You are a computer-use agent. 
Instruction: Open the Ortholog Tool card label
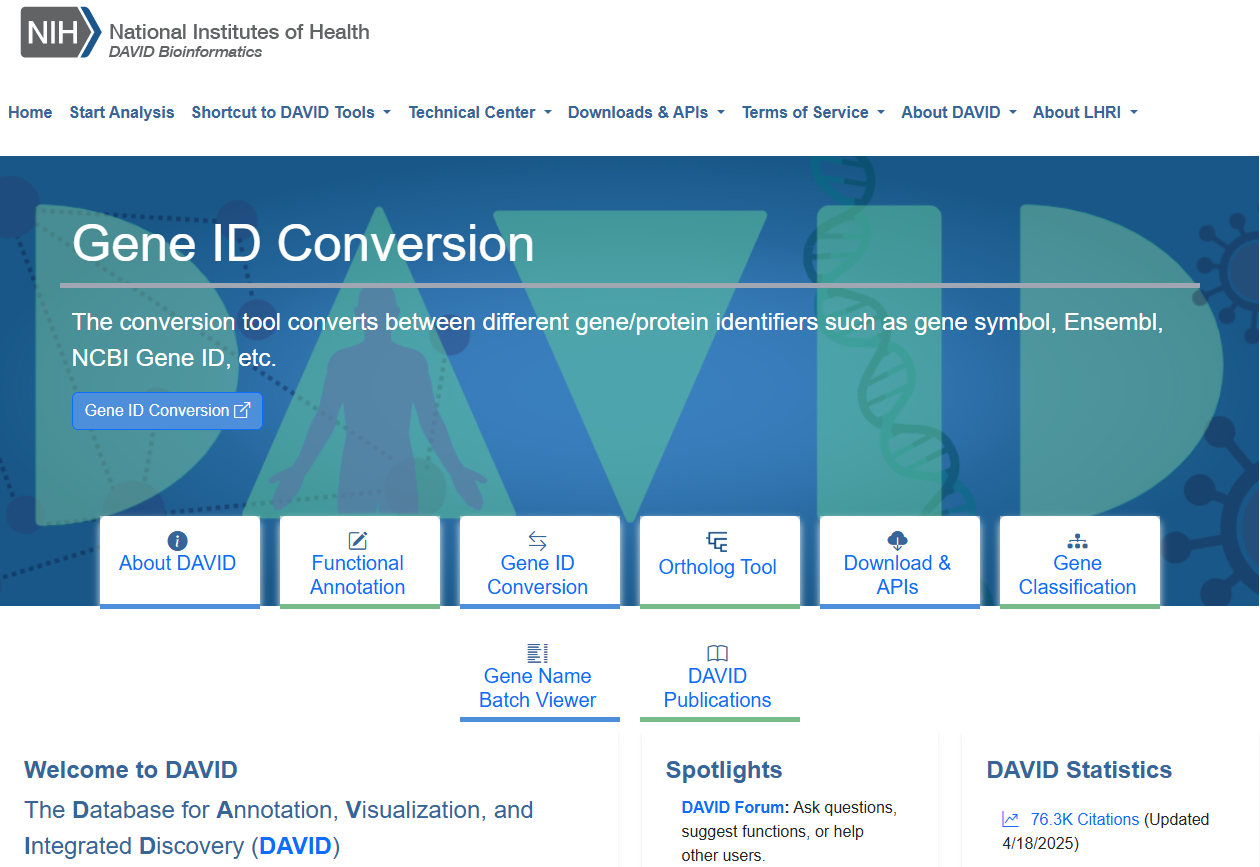tap(718, 567)
